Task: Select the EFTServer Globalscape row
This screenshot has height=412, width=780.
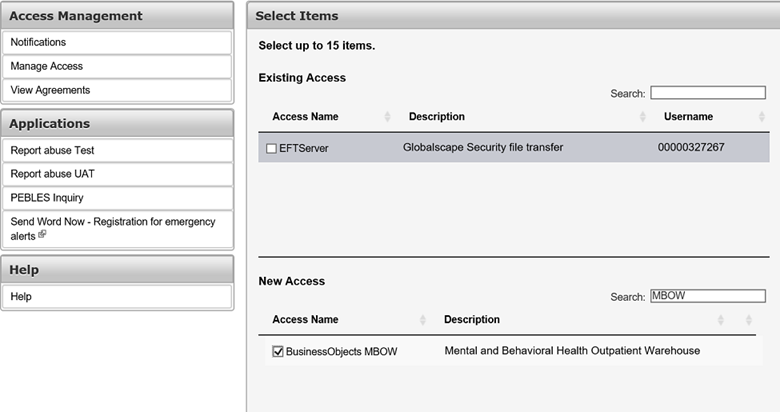Action: pos(513,147)
